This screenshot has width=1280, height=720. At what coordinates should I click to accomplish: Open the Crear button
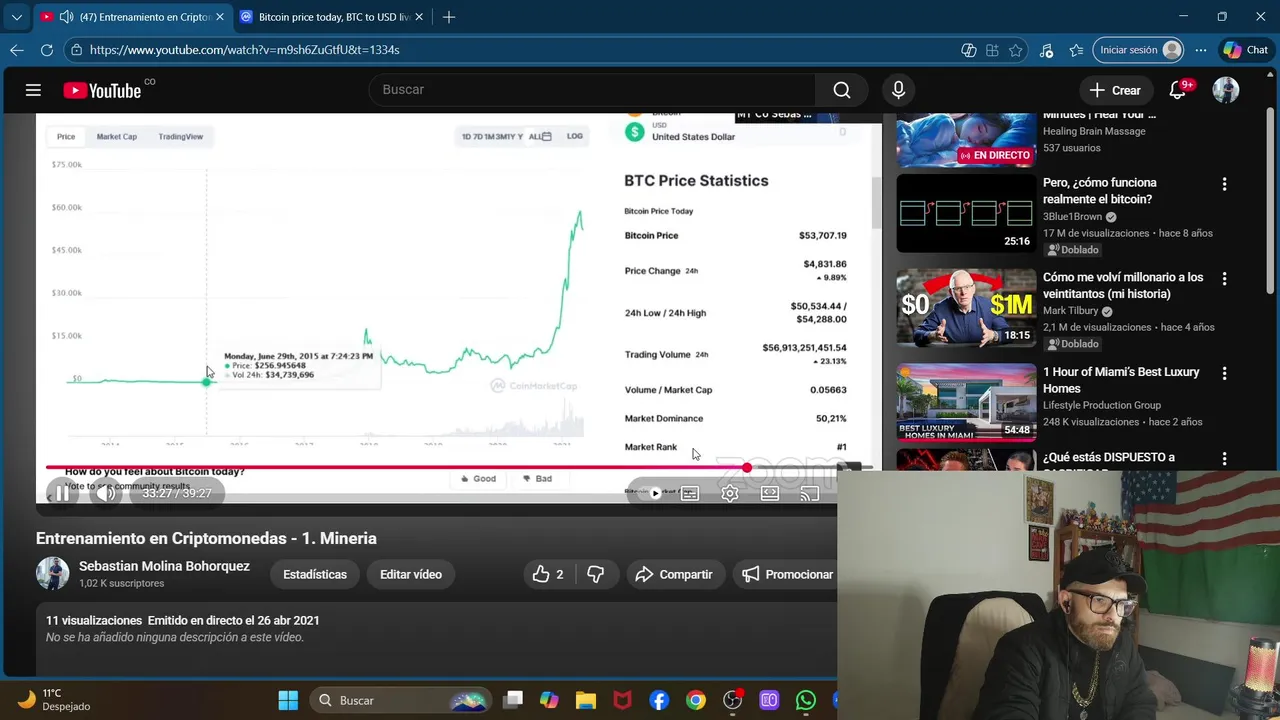[x=1115, y=90]
